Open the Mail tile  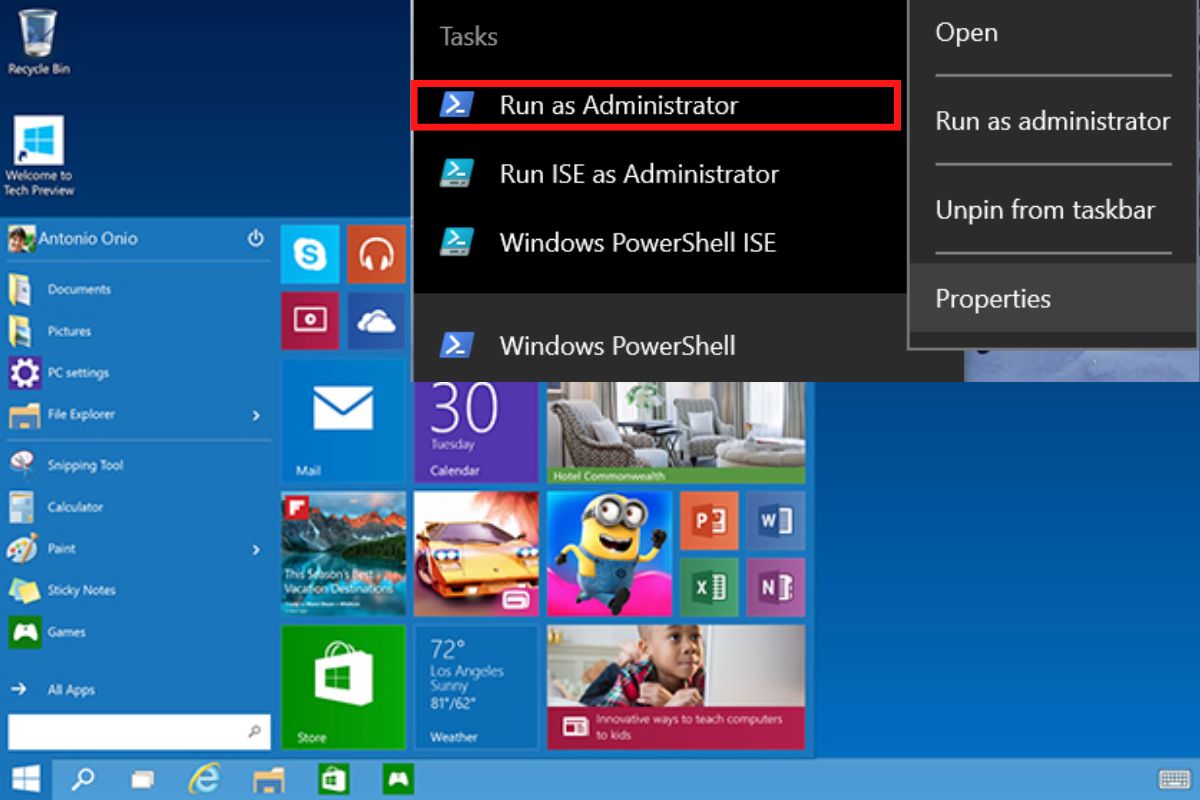pyautogui.click(x=343, y=421)
